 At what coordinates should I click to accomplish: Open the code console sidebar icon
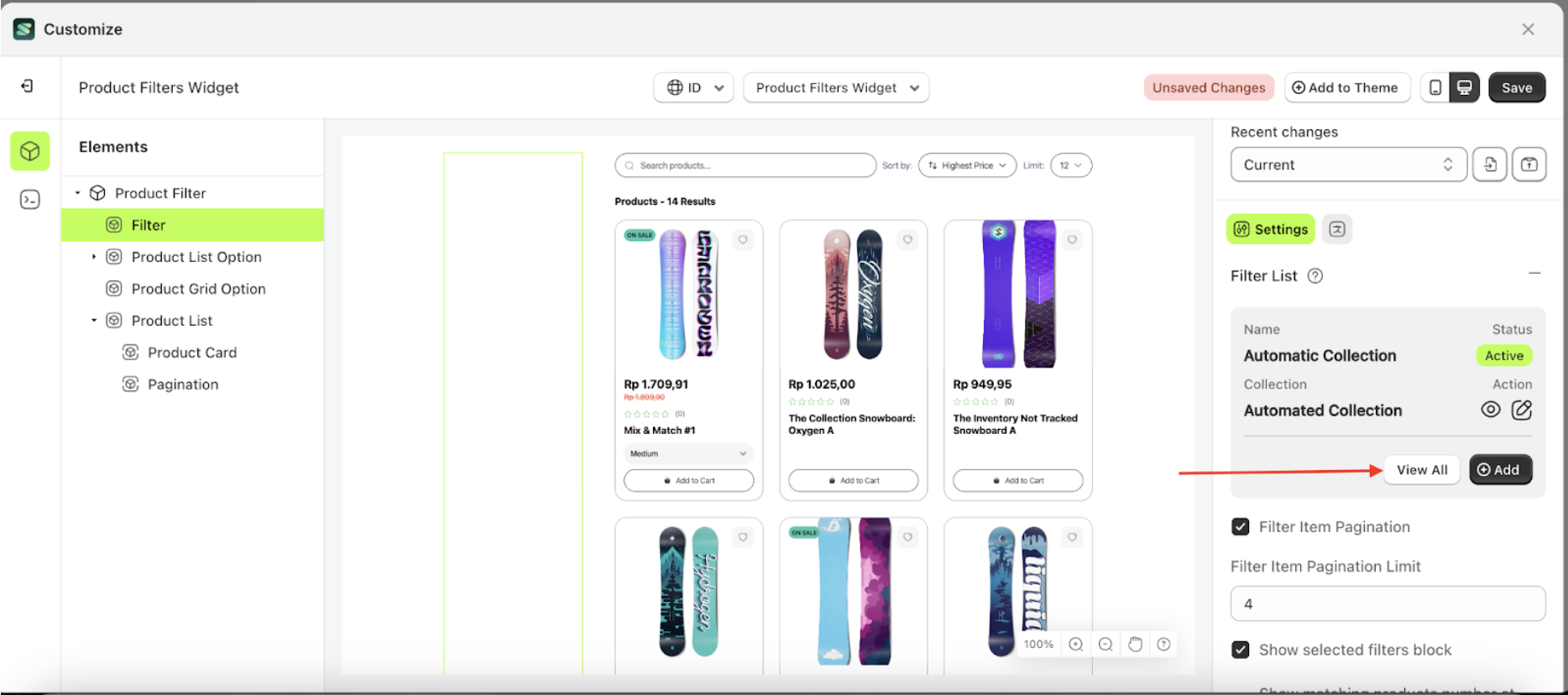coord(30,199)
